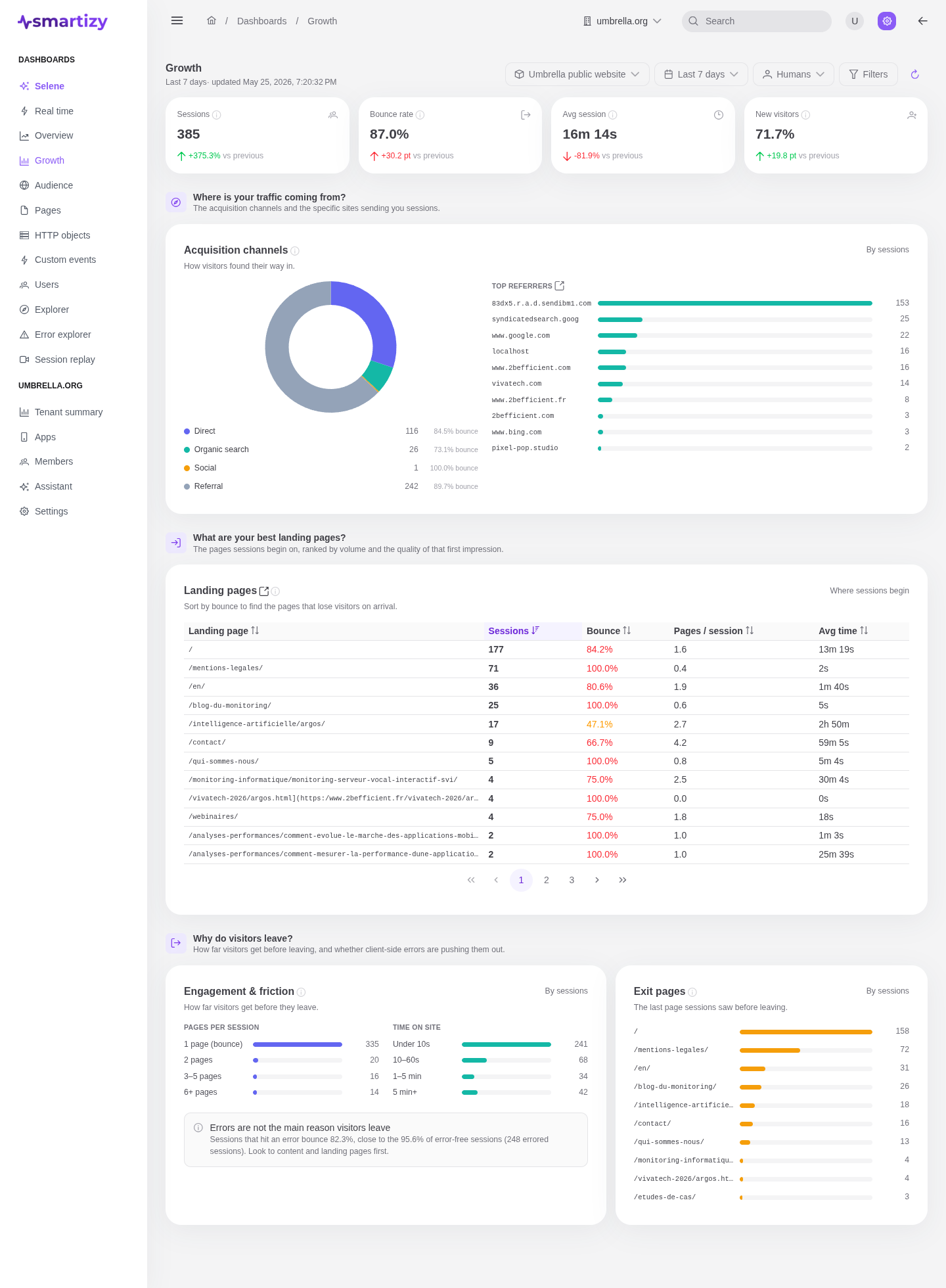Open Landing pages external link icon
This screenshot has width=946, height=1288.
pyautogui.click(x=264, y=591)
